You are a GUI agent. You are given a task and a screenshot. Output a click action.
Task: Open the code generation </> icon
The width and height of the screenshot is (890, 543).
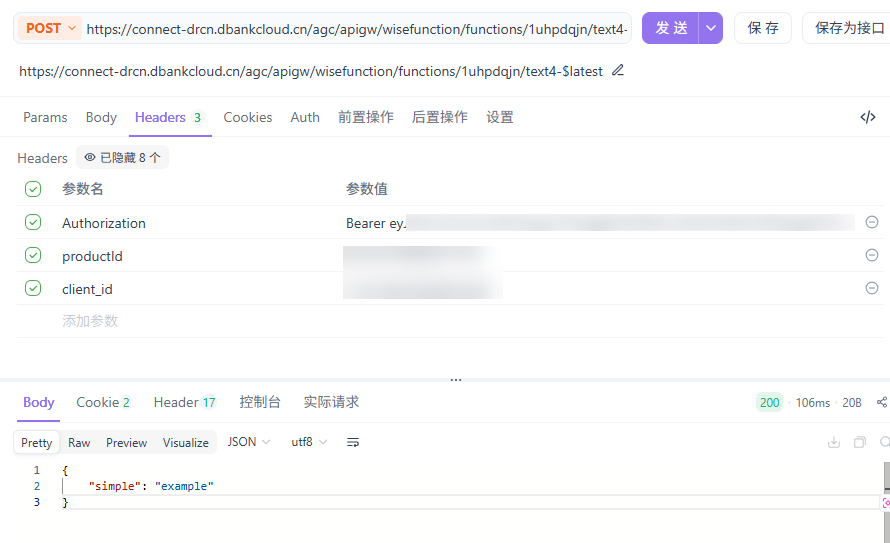click(x=867, y=117)
